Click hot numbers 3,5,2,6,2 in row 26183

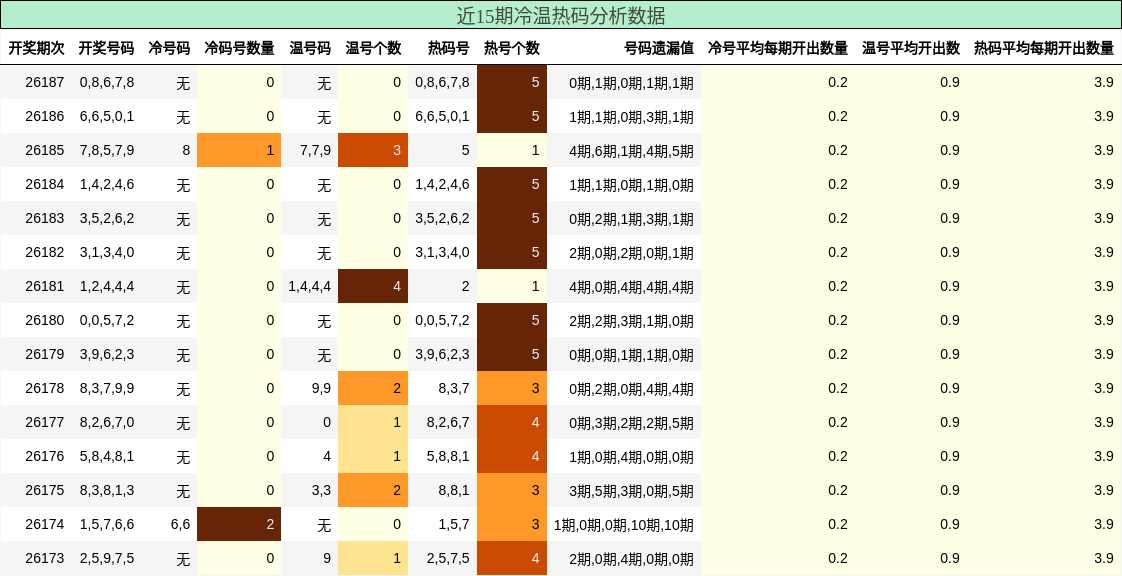442,218
